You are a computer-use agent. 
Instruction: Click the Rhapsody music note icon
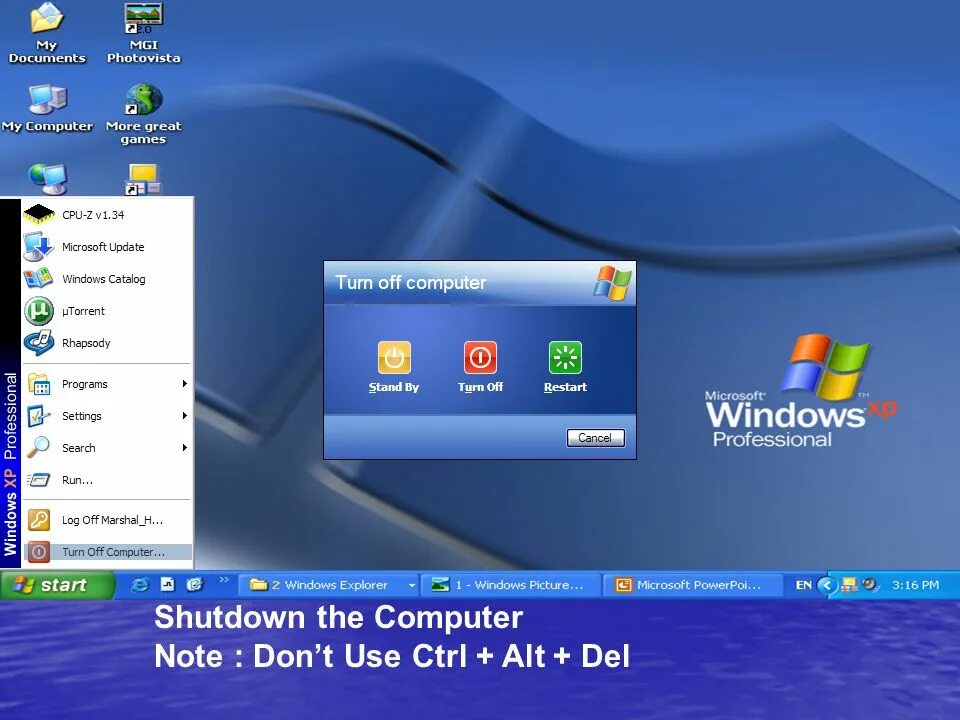pyautogui.click(x=39, y=342)
